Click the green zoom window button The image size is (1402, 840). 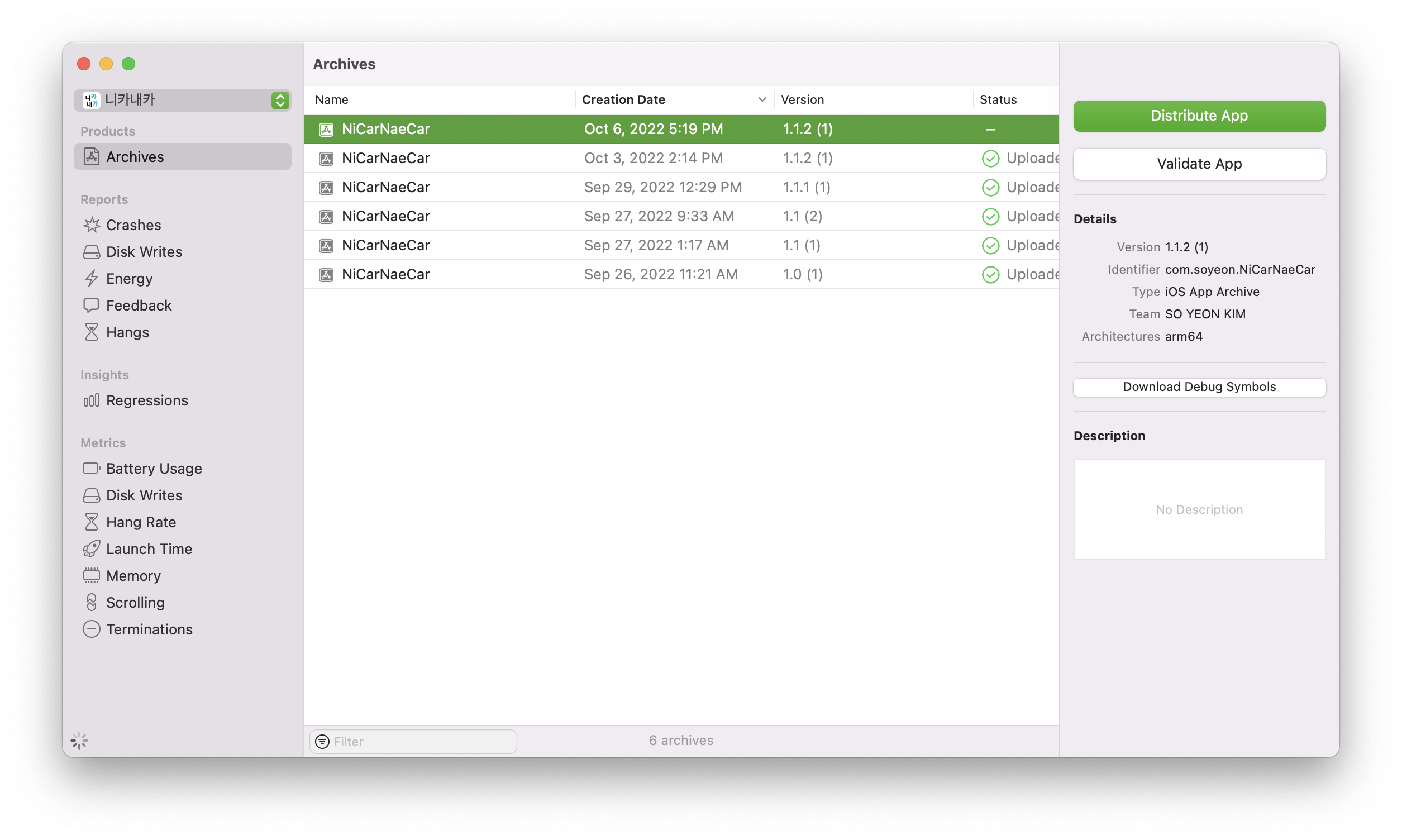click(128, 64)
